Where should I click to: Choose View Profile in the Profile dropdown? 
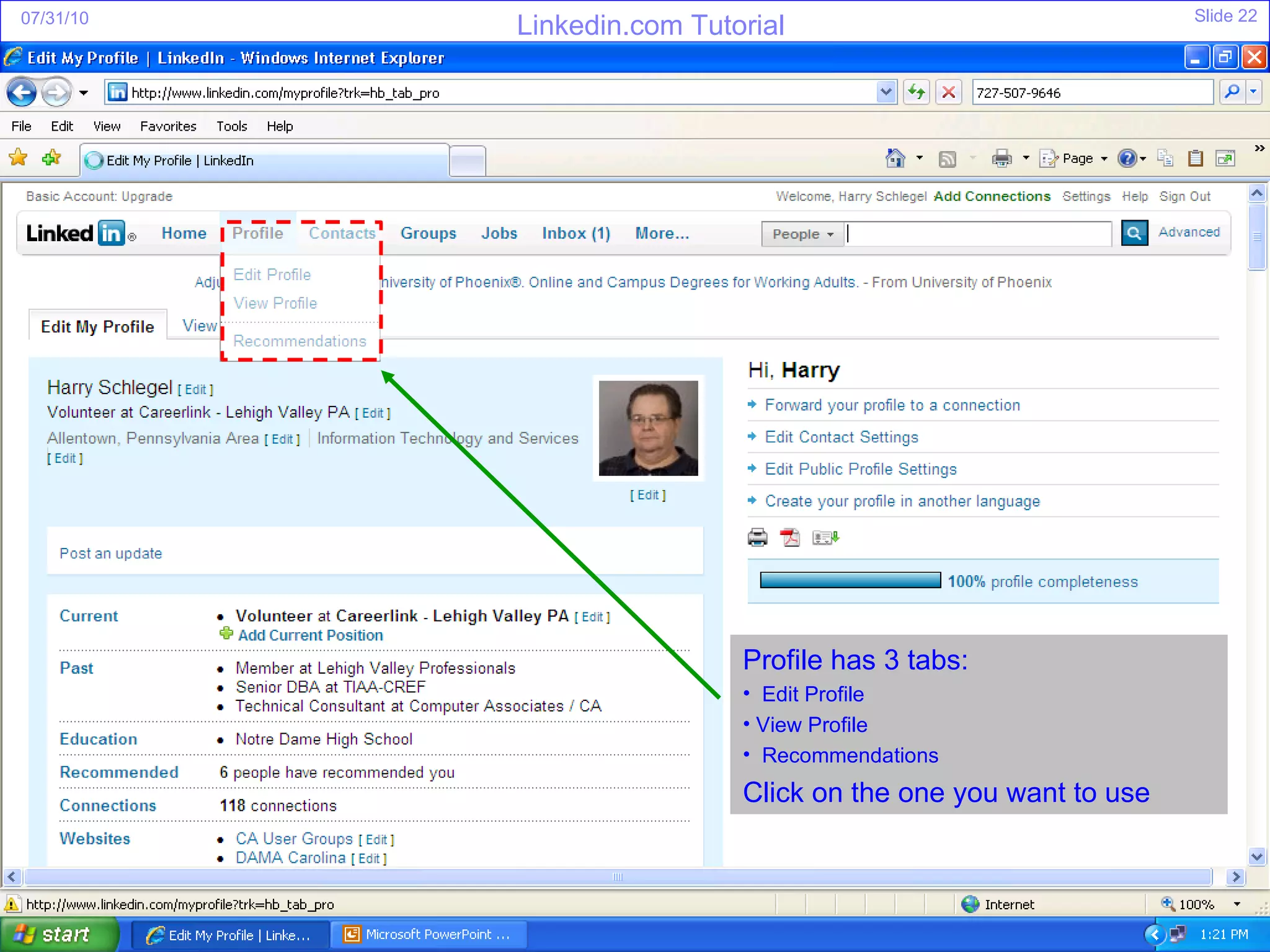click(275, 303)
